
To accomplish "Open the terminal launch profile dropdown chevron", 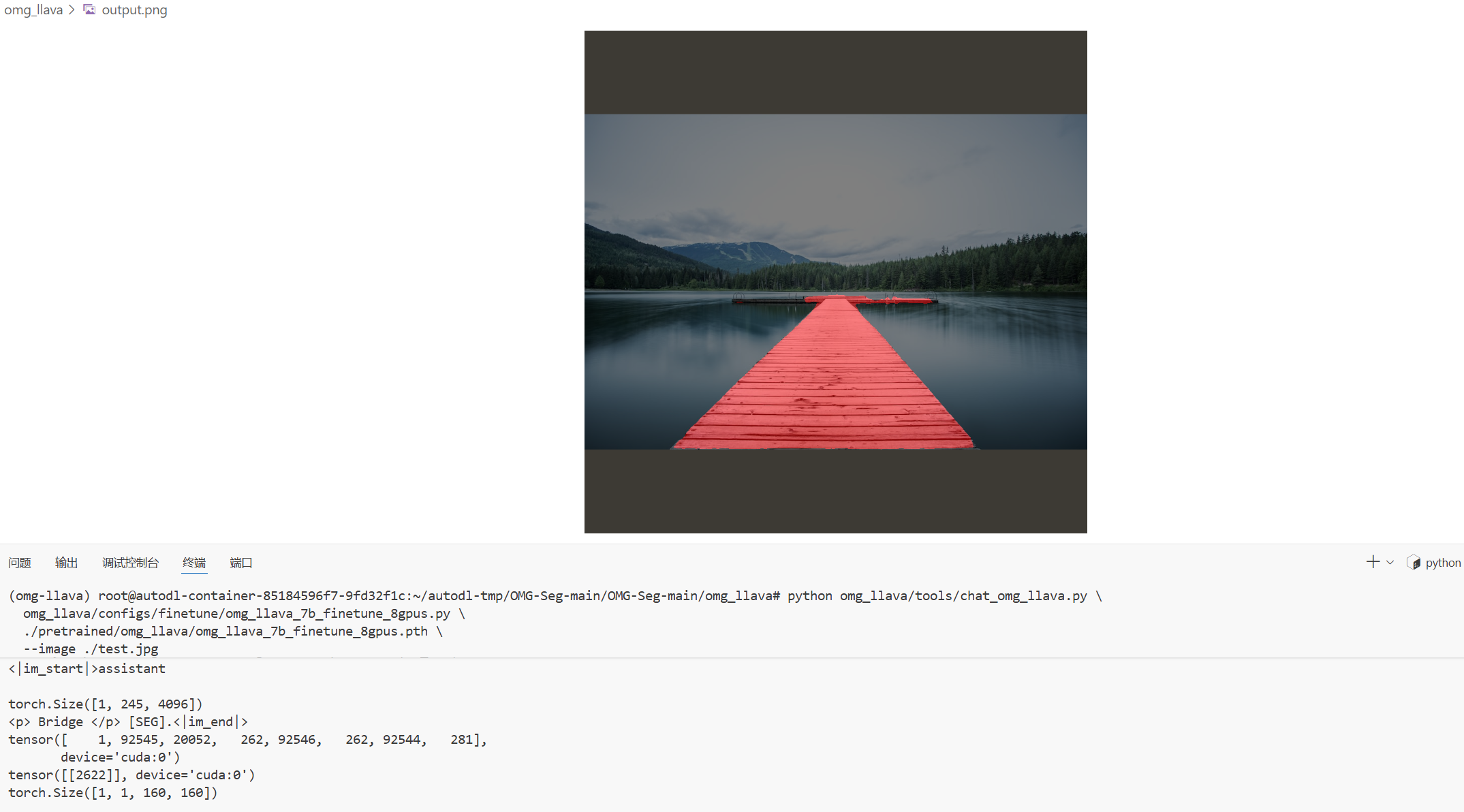I will click(x=1390, y=563).
